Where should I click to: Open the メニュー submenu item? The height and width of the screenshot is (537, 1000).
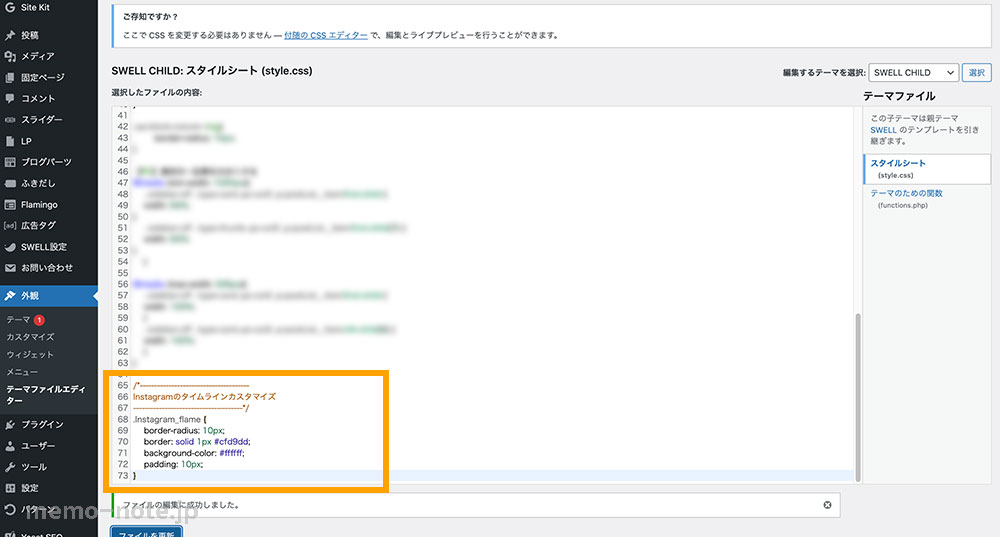[x=22, y=372]
